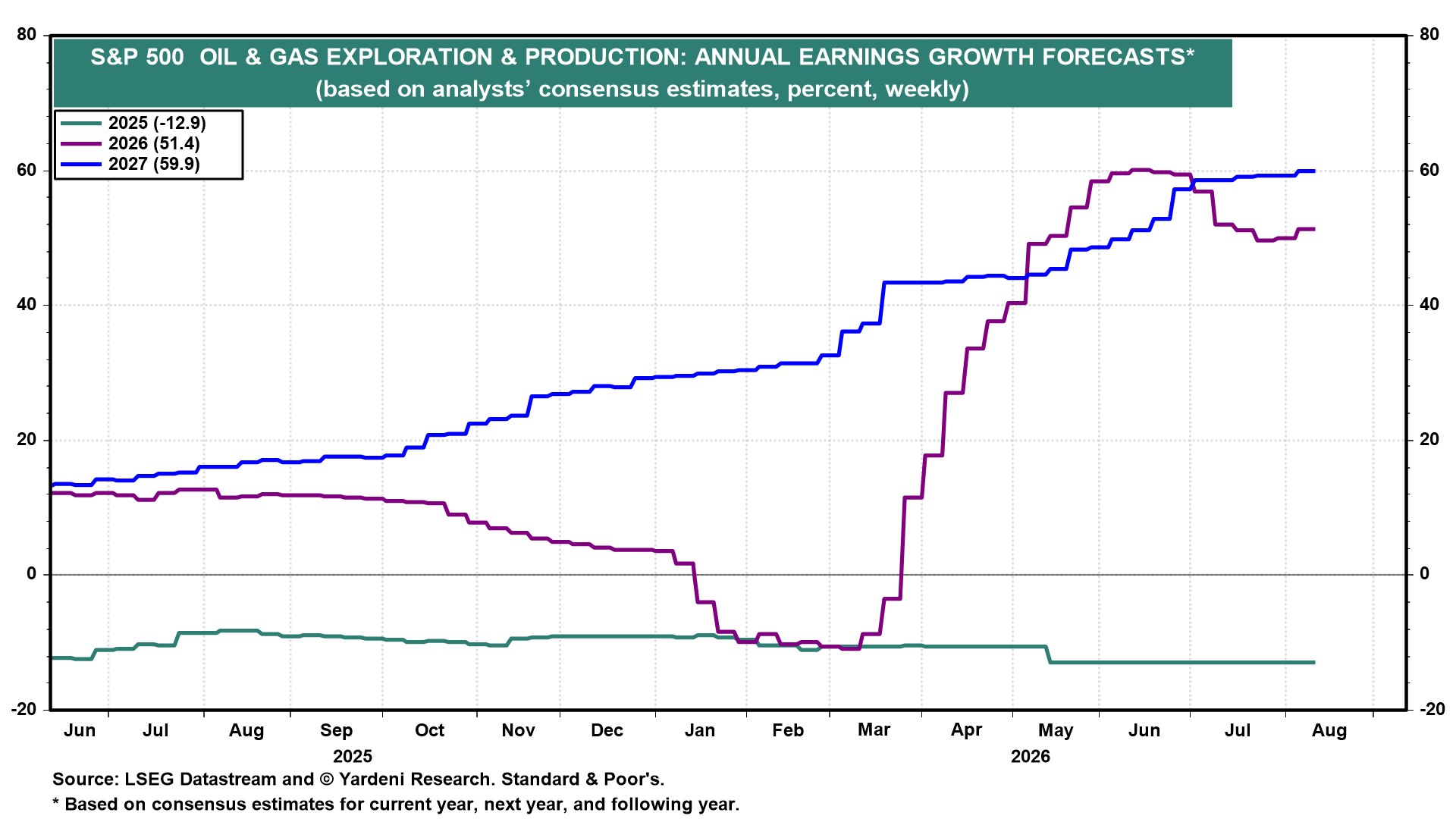The width and height of the screenshot is (1456, 819).
Task: Click the chart title mentioning S&P 500 Oil & Gas
Action: (642, 57)
